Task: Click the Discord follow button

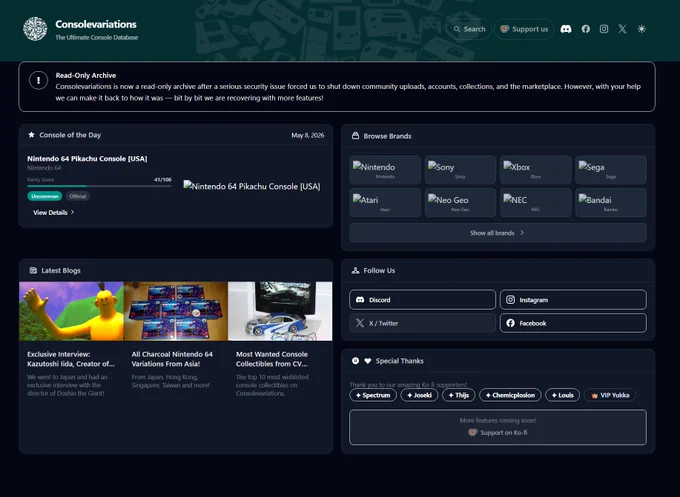Action: (x=422, y=300)
